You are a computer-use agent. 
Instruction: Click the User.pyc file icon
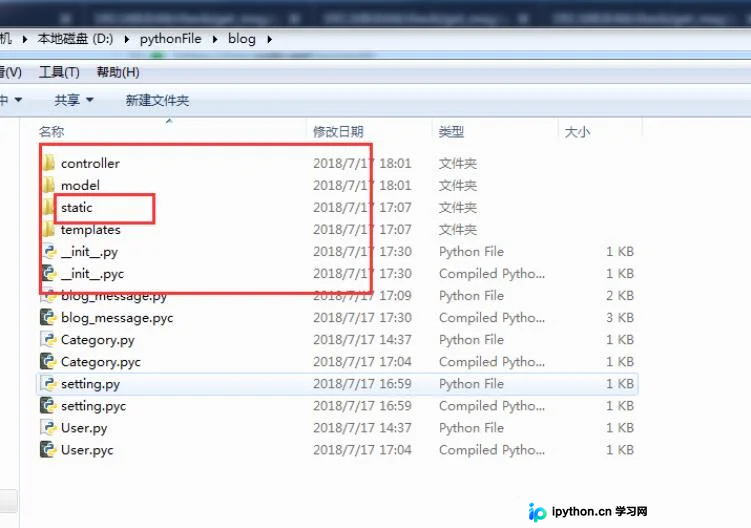49,450
